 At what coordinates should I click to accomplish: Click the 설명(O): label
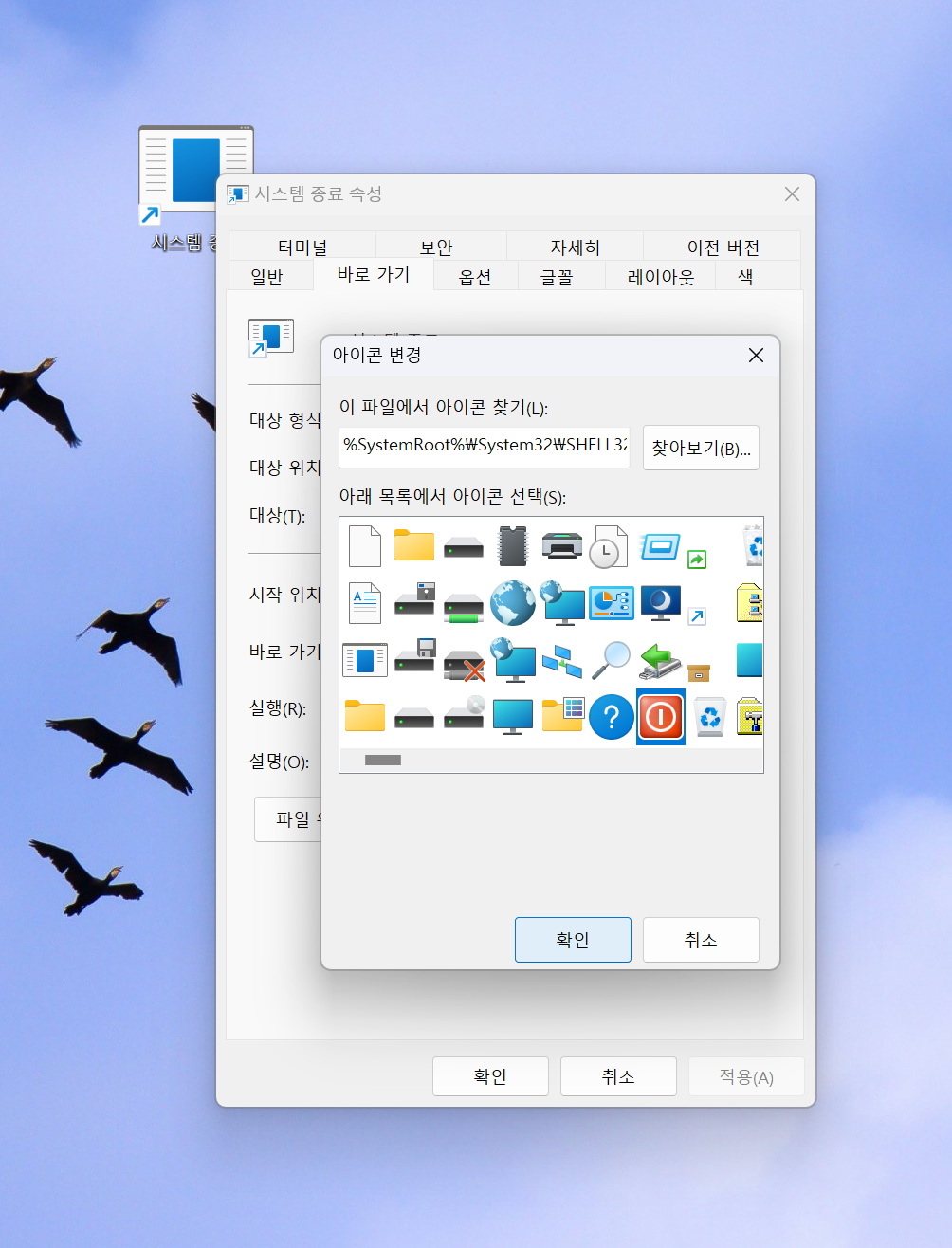[279, 762]
